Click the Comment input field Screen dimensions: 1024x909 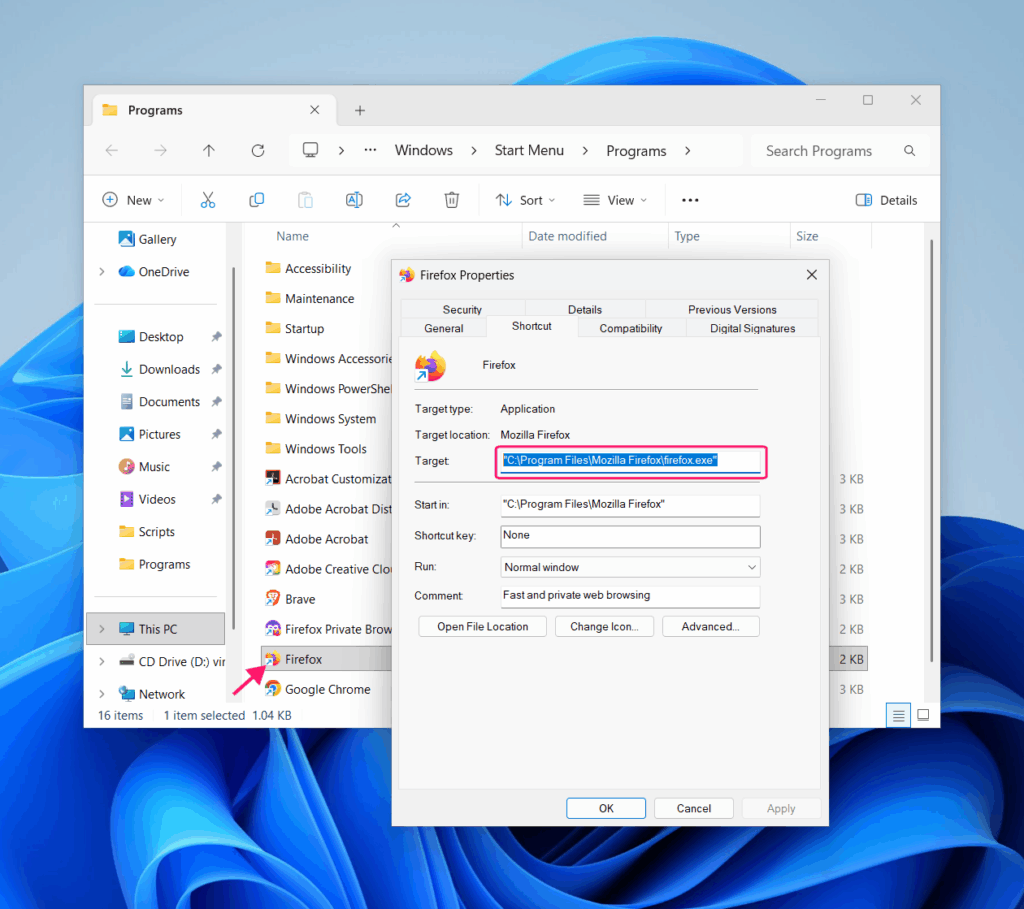[630, 596]
